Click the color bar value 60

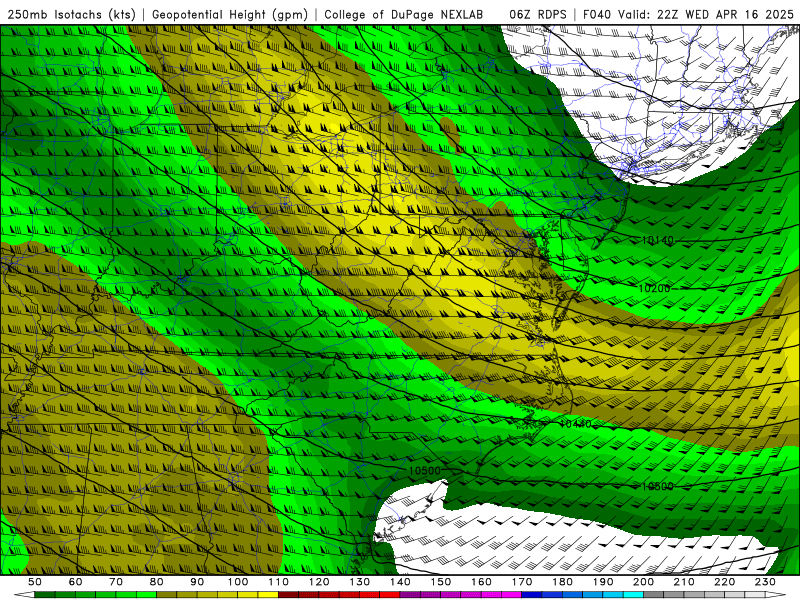tap(76, 582)
